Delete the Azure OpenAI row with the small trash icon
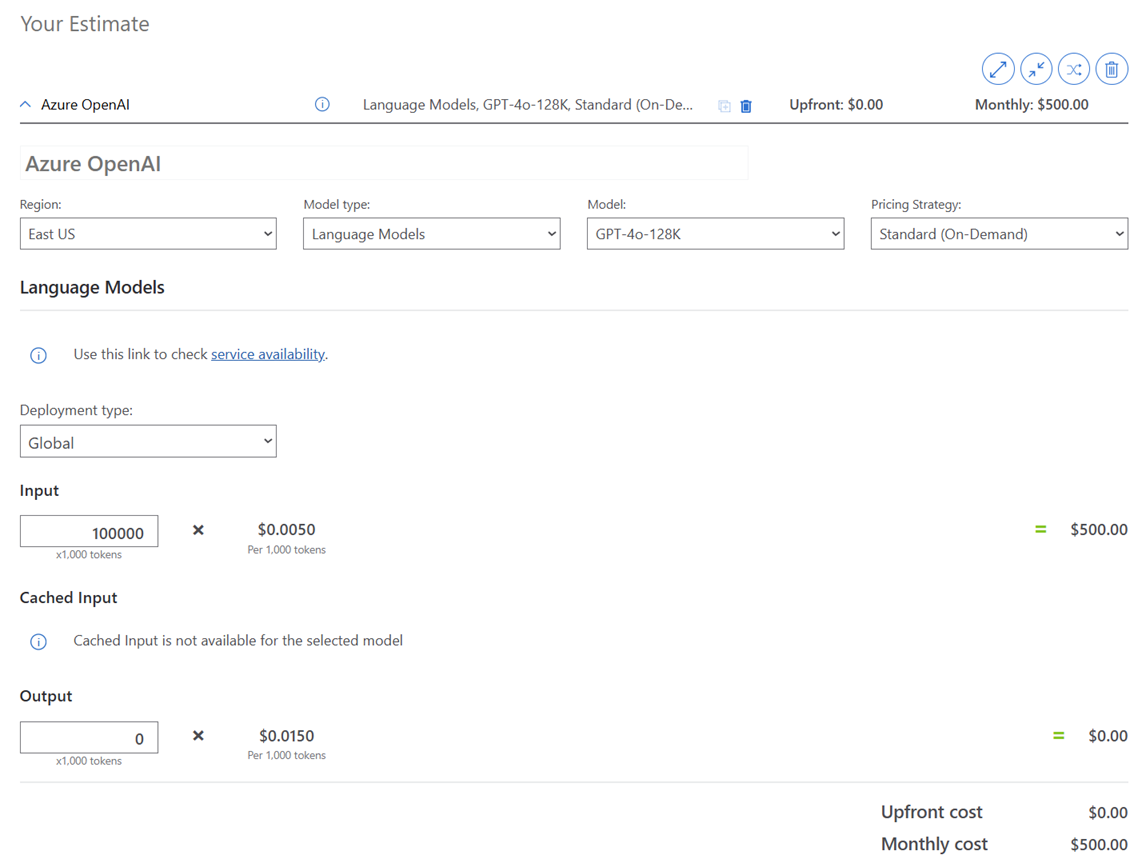This screenshot has height=859, width=1146. pyautogui.click(x=746, y=105)
